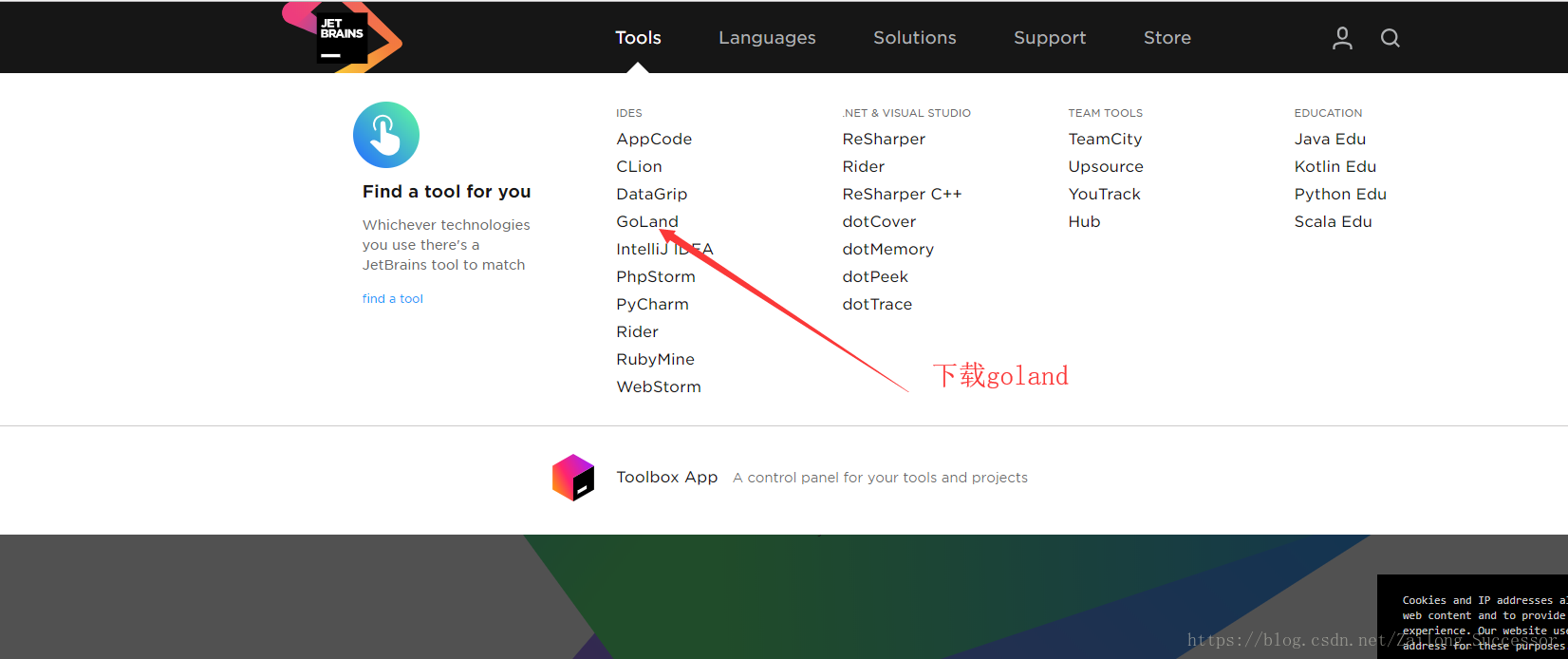Open the Support menu

[1050, 38]
